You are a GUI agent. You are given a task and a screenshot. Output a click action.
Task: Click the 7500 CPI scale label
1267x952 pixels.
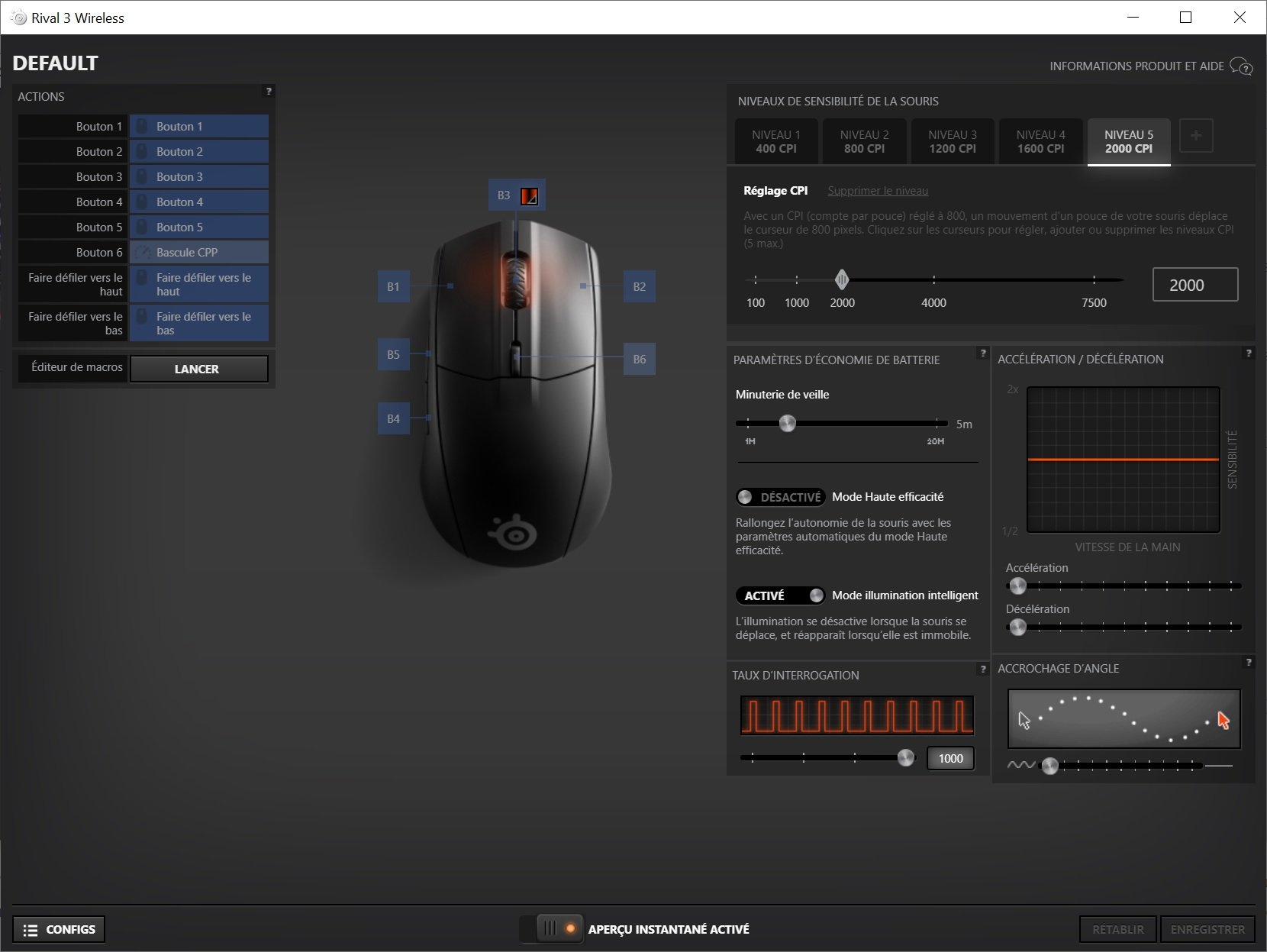point(1094,303)
